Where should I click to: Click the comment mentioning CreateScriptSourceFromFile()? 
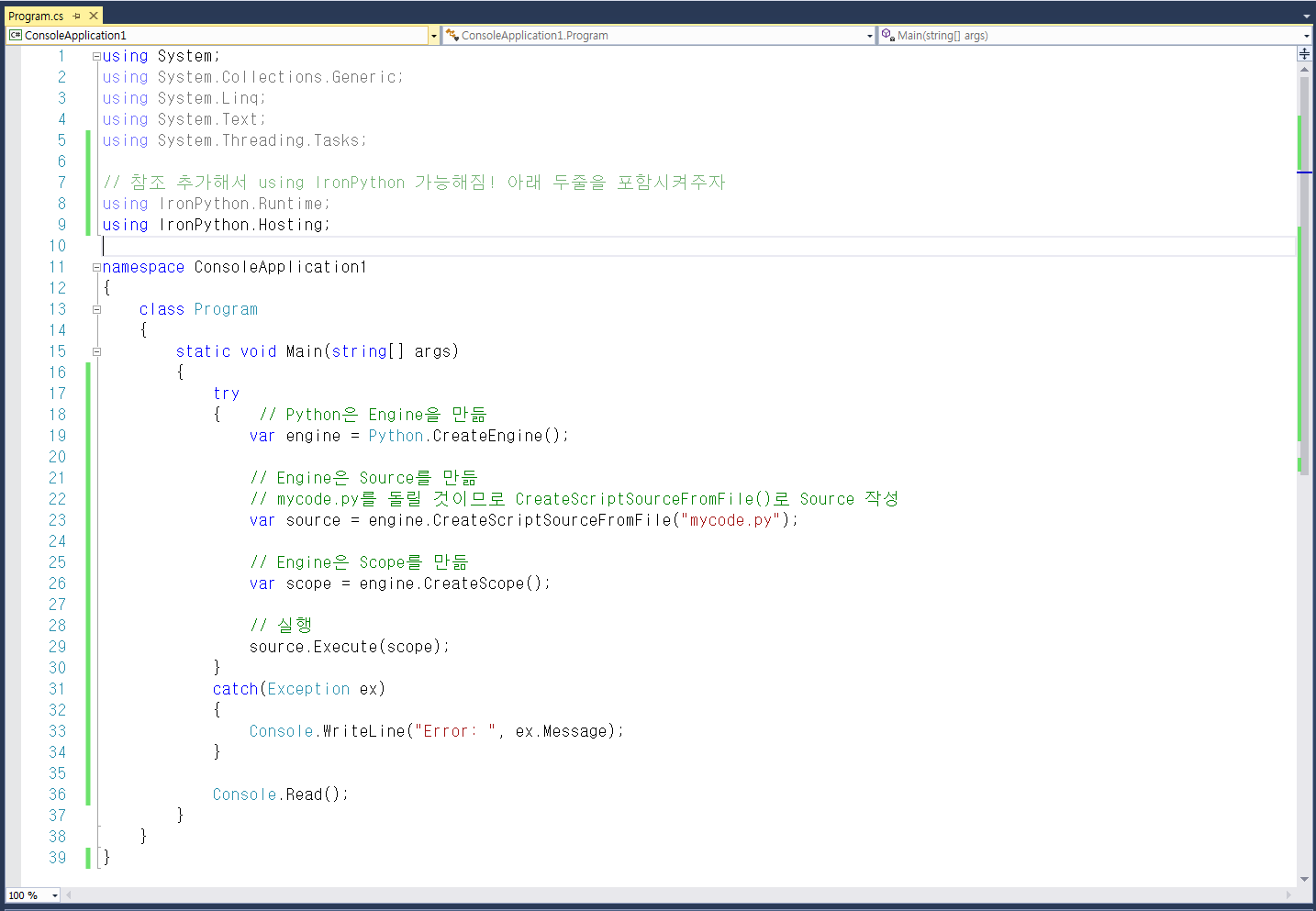click(x=574, y=499)
